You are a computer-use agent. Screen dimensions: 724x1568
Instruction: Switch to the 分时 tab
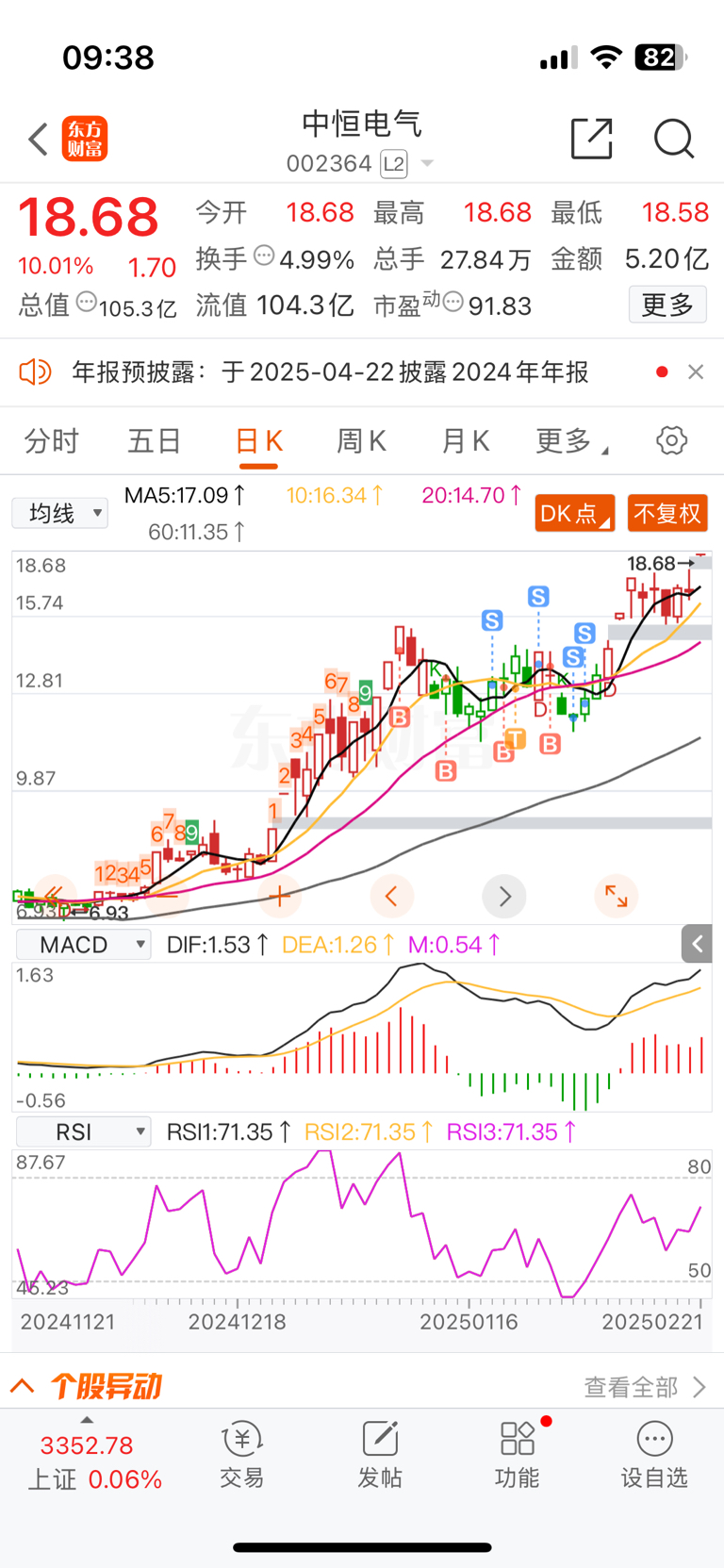tap(51, 441)
